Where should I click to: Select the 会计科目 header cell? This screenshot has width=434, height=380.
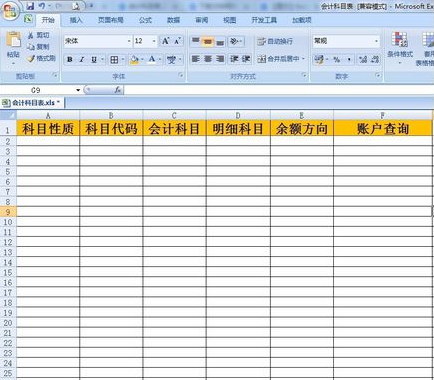174,128
